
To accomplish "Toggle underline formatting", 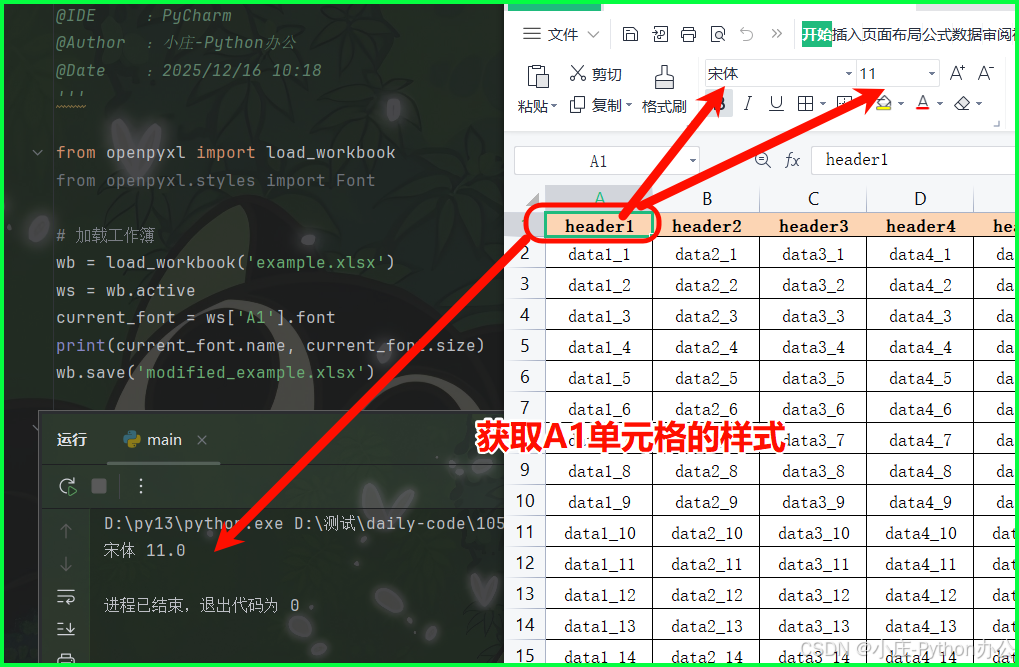I will [x=776, y=103].
